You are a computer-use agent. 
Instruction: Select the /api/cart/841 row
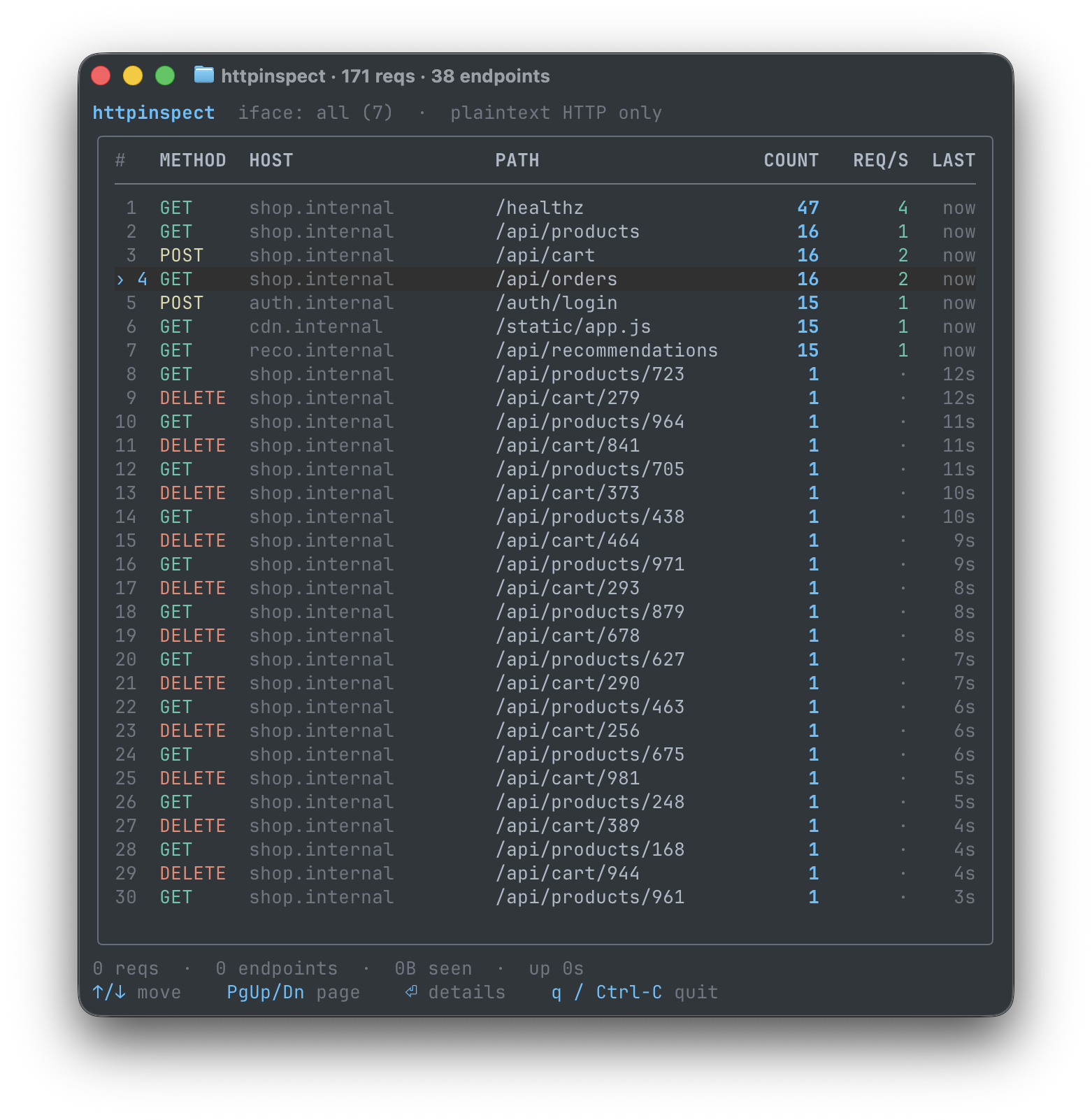(x=545, y=445)
